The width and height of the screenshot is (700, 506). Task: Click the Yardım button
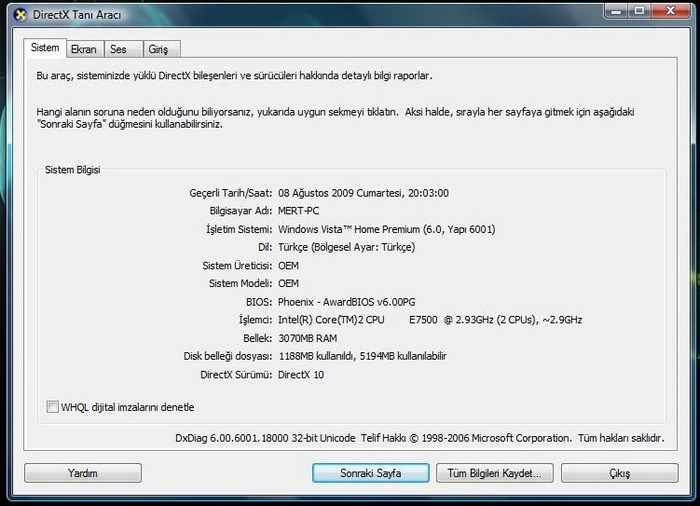(83, 473)
